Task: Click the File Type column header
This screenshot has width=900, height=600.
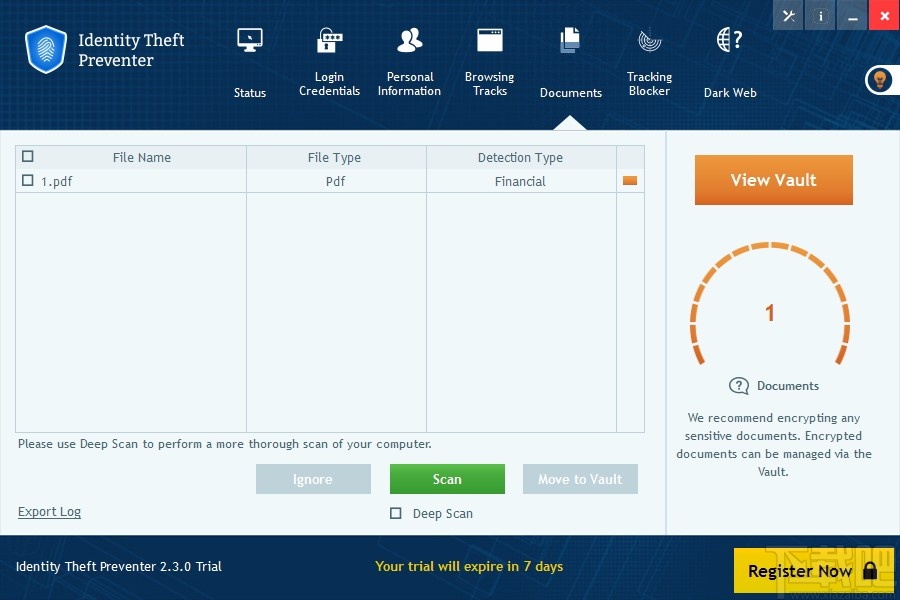Action: pos(334,157)
